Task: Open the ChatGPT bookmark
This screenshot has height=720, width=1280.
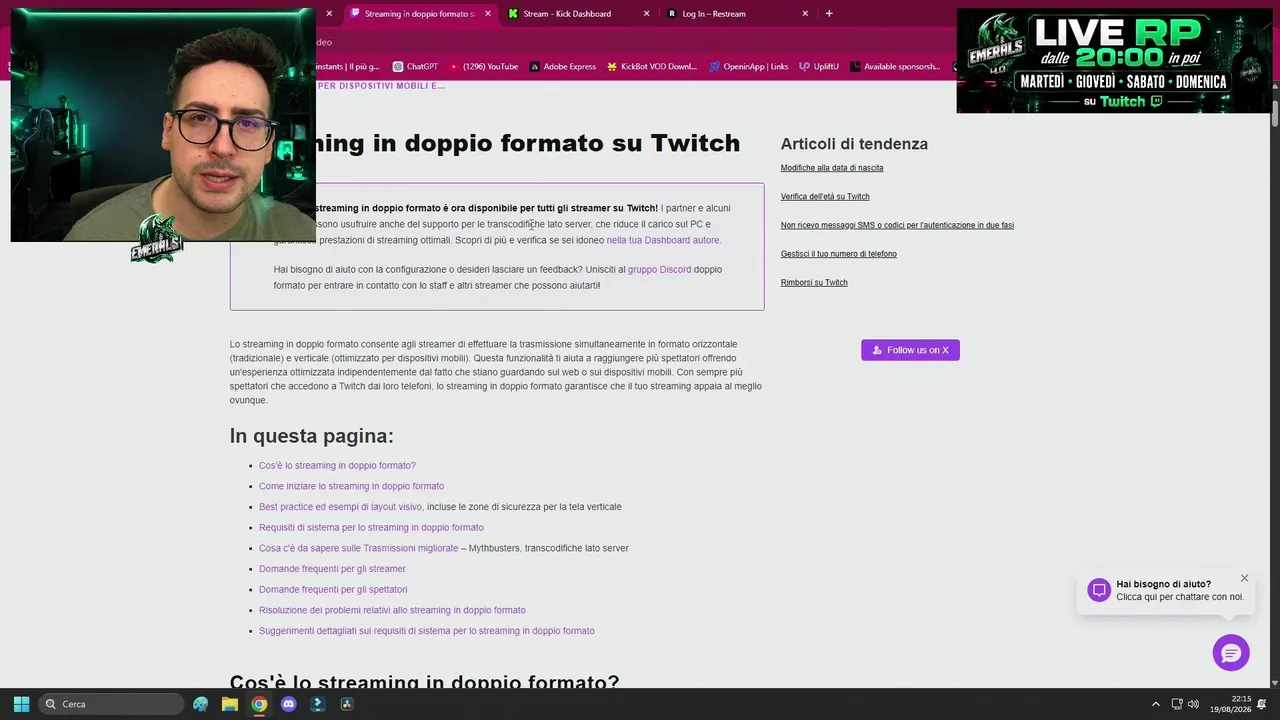Action: (415, 67)
